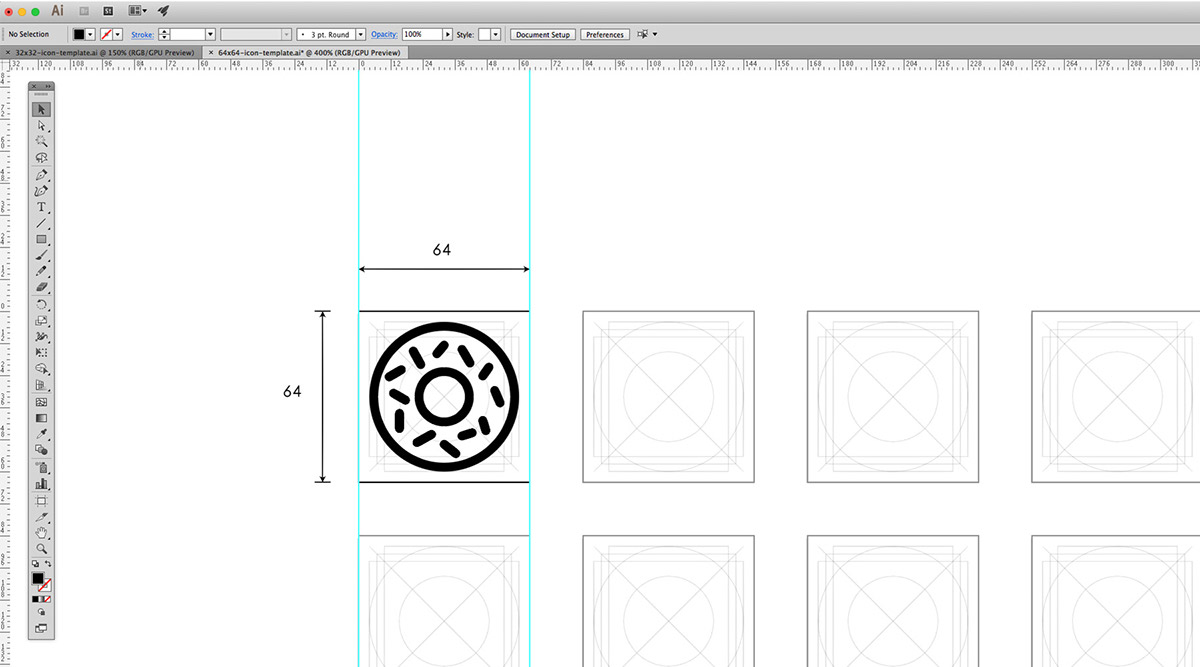The height and width of the screenshot is (667, 1200).
Task: Open the Opacity panel link
Action: tap(384, 34)
